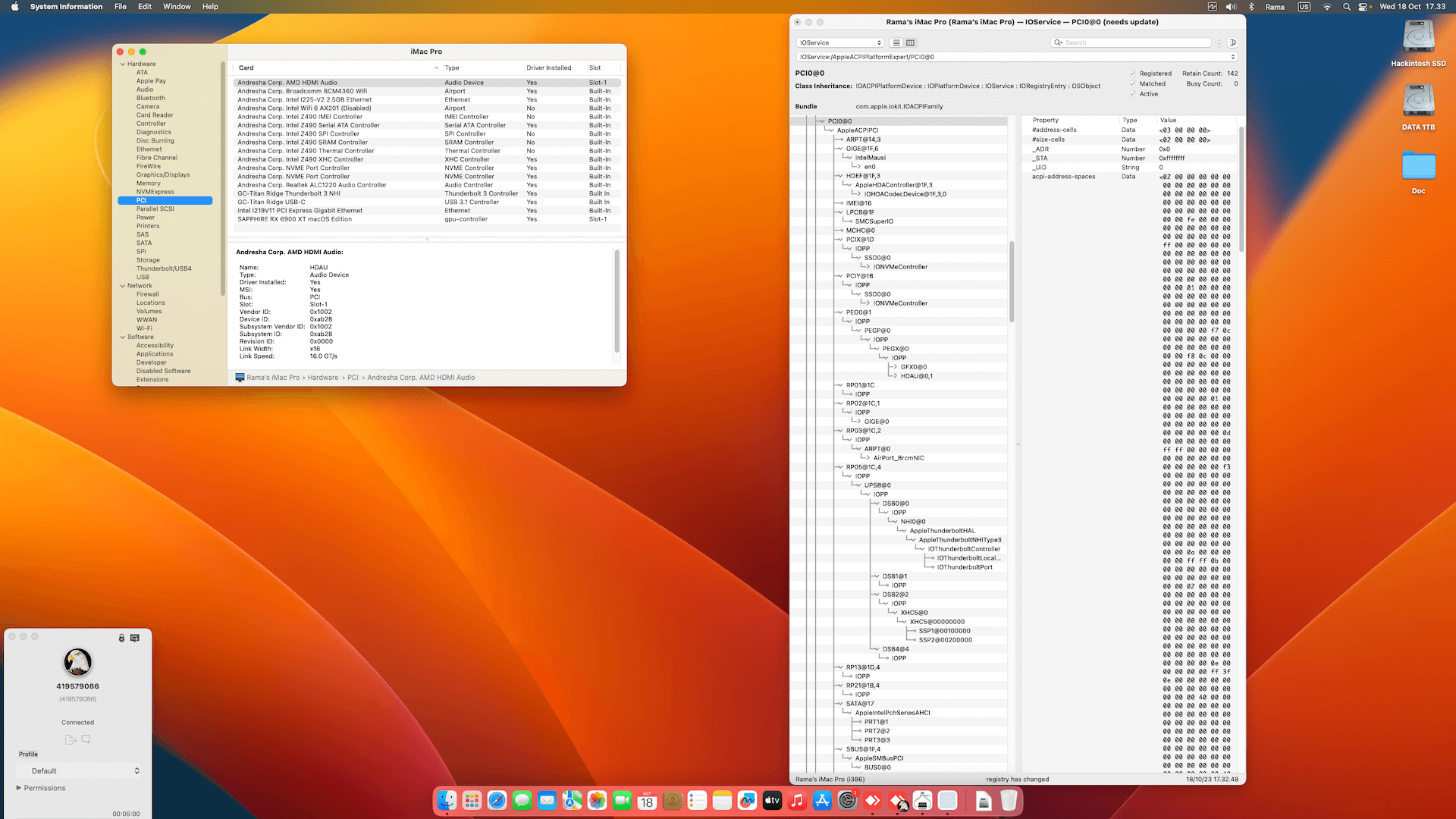Open Reminders from the Dock
The image size is (1456, 819).
tap(698, 800)
